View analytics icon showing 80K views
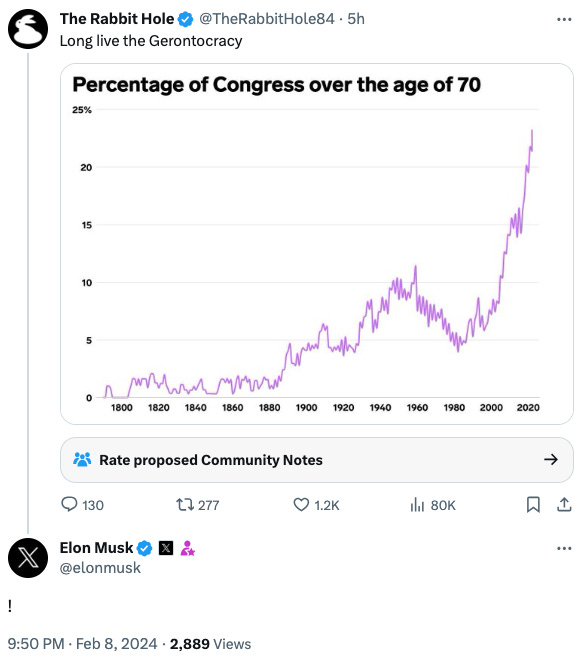 pyautogui.click(x=417, y=505)
